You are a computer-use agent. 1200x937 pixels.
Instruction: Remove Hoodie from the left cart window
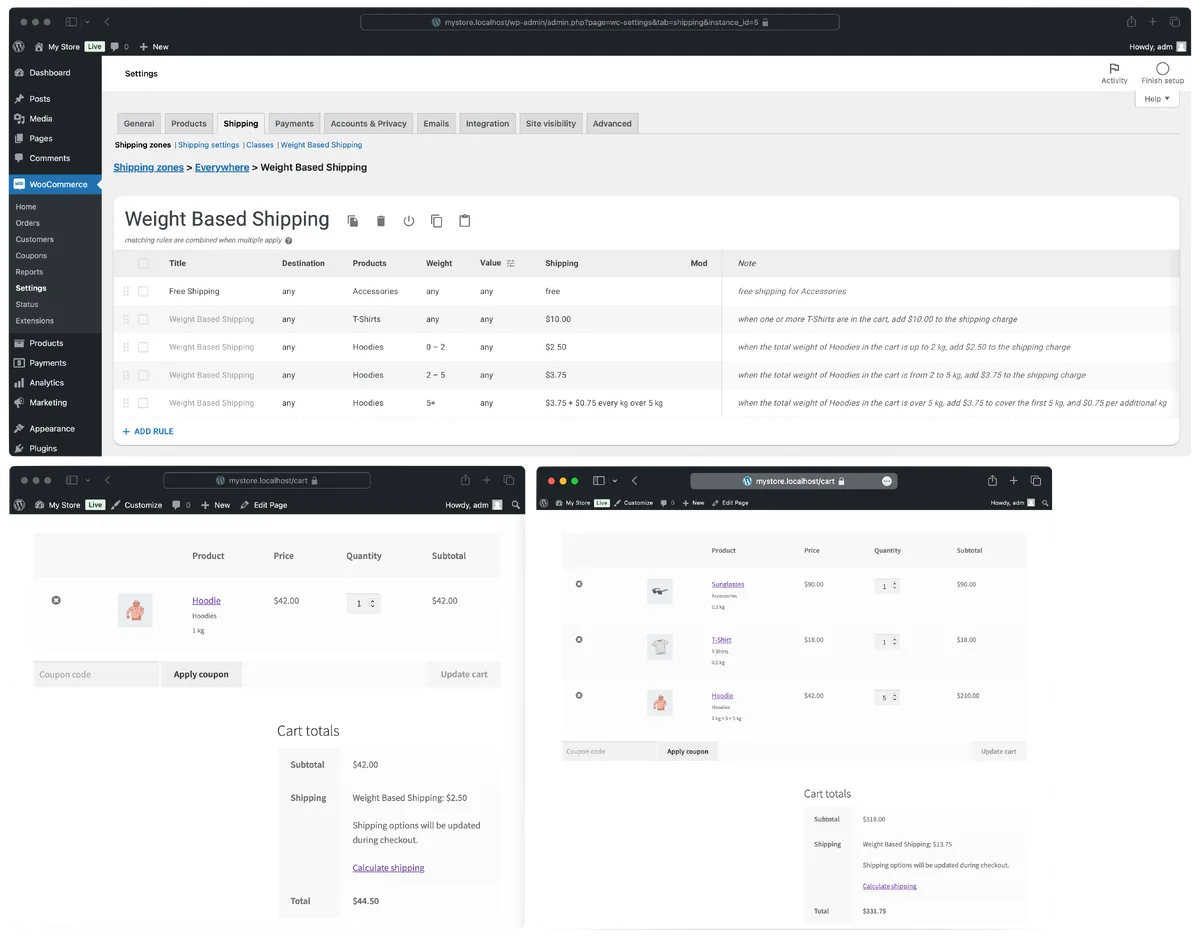click(56, 600)
